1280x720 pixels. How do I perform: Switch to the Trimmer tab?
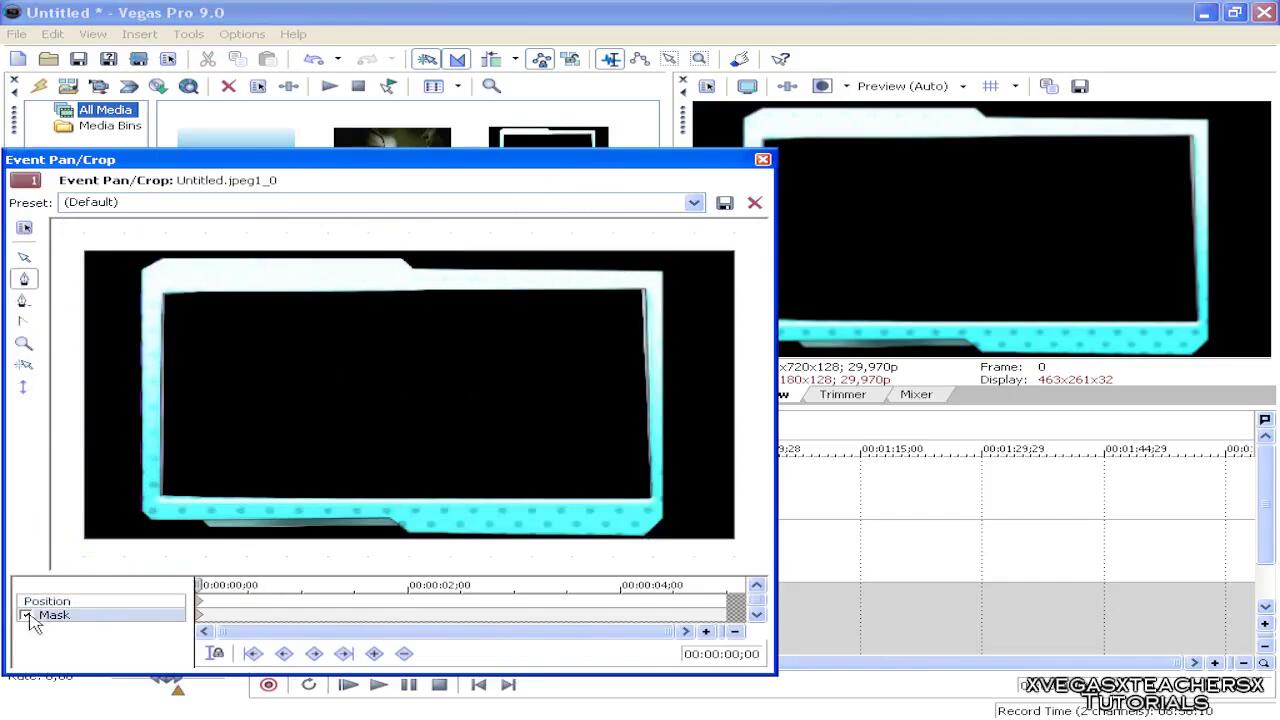point(842,394)
